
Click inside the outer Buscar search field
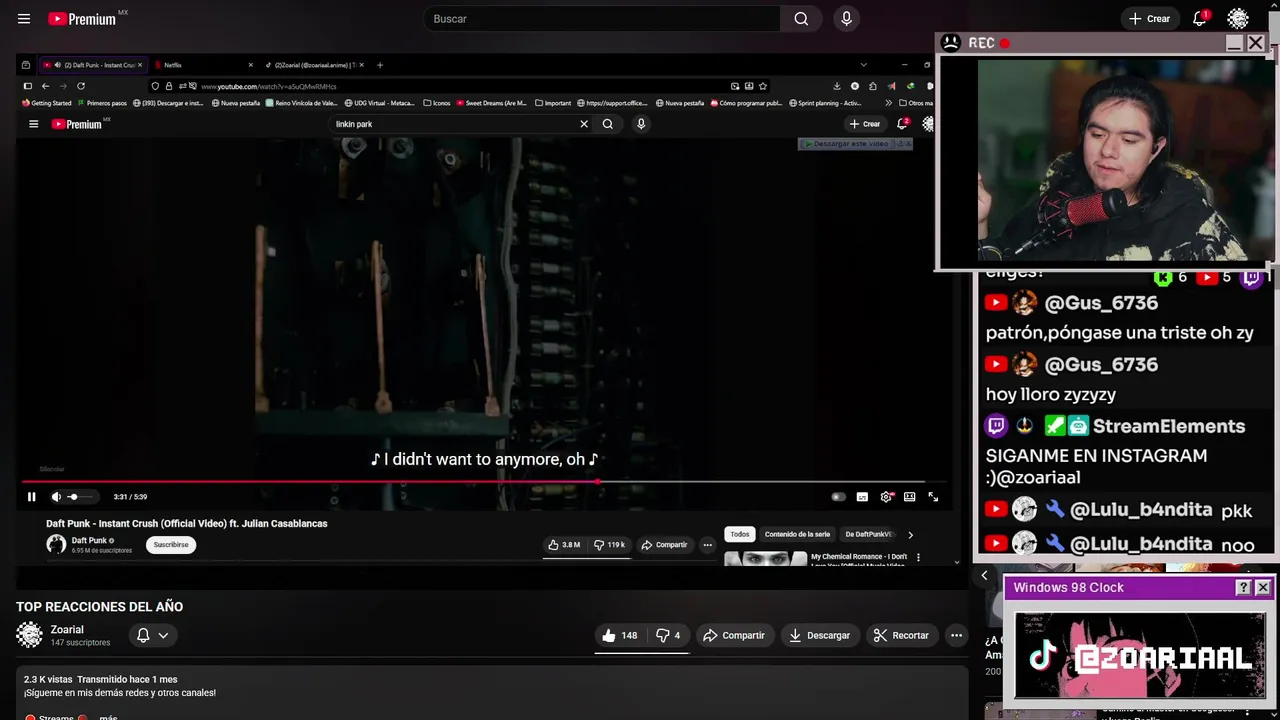(x=604, y=19)
